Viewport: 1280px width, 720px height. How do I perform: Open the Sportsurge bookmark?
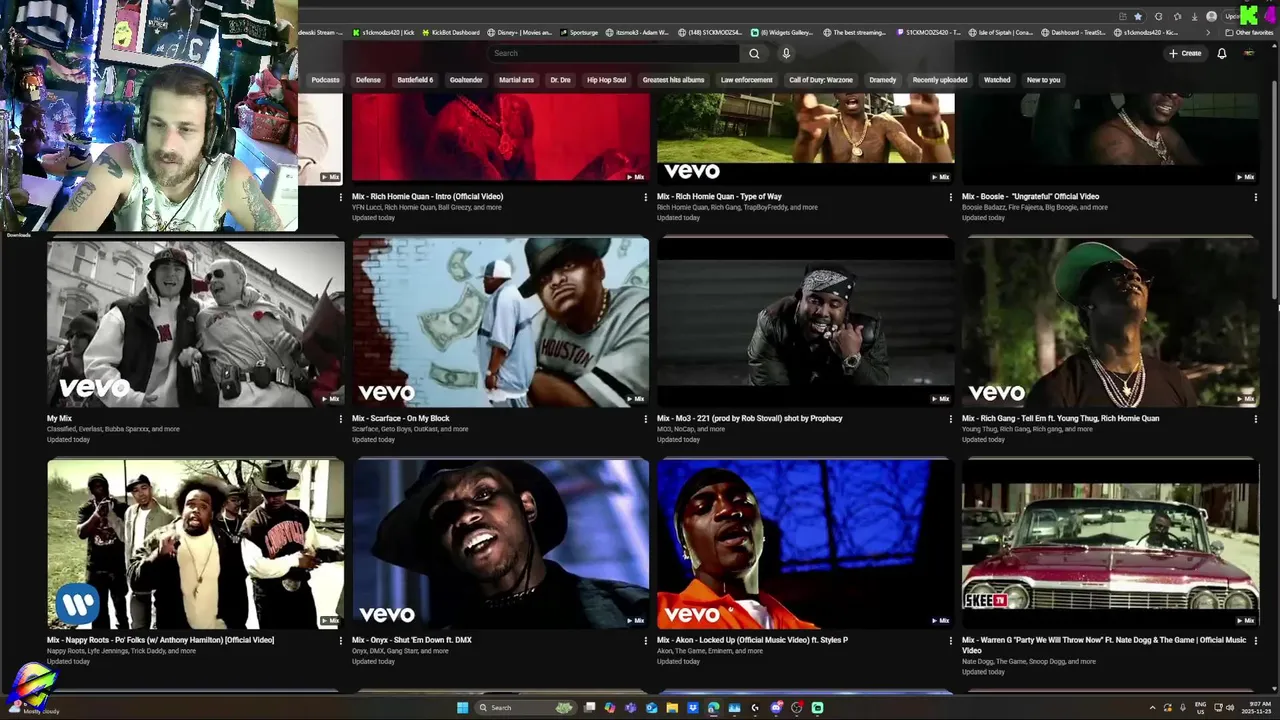(579, 32)
